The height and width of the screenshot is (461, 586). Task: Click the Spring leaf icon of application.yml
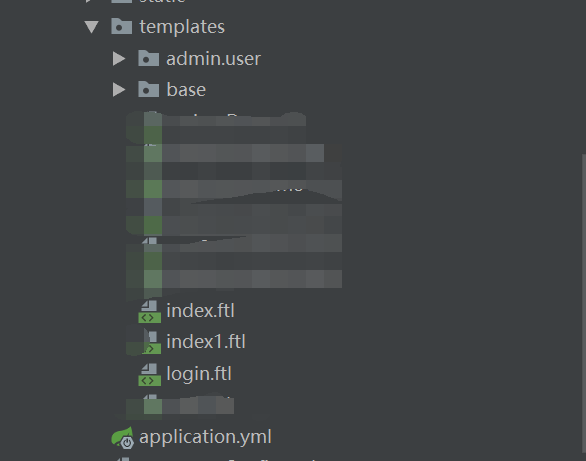click(123, 437)
